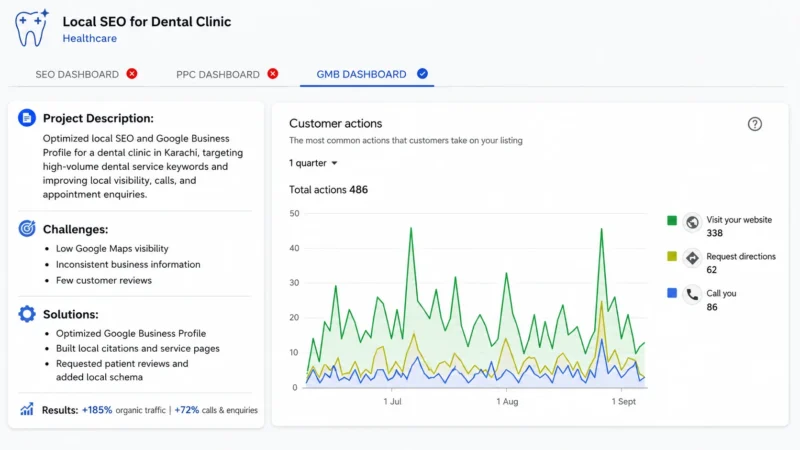Click the Results growth chart icon
800x450 pixels.
click(27, 409)
